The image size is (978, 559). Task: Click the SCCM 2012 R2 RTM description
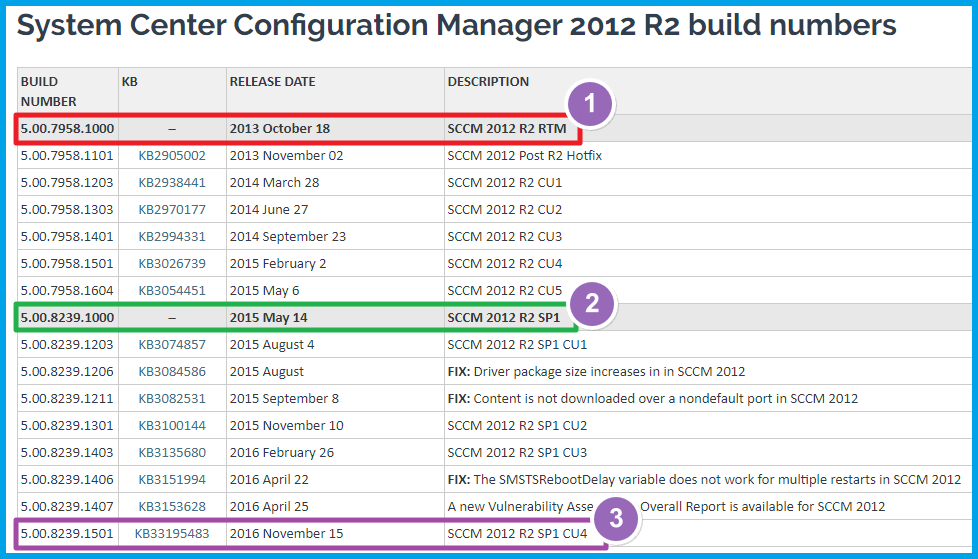(x=507, y=129)
